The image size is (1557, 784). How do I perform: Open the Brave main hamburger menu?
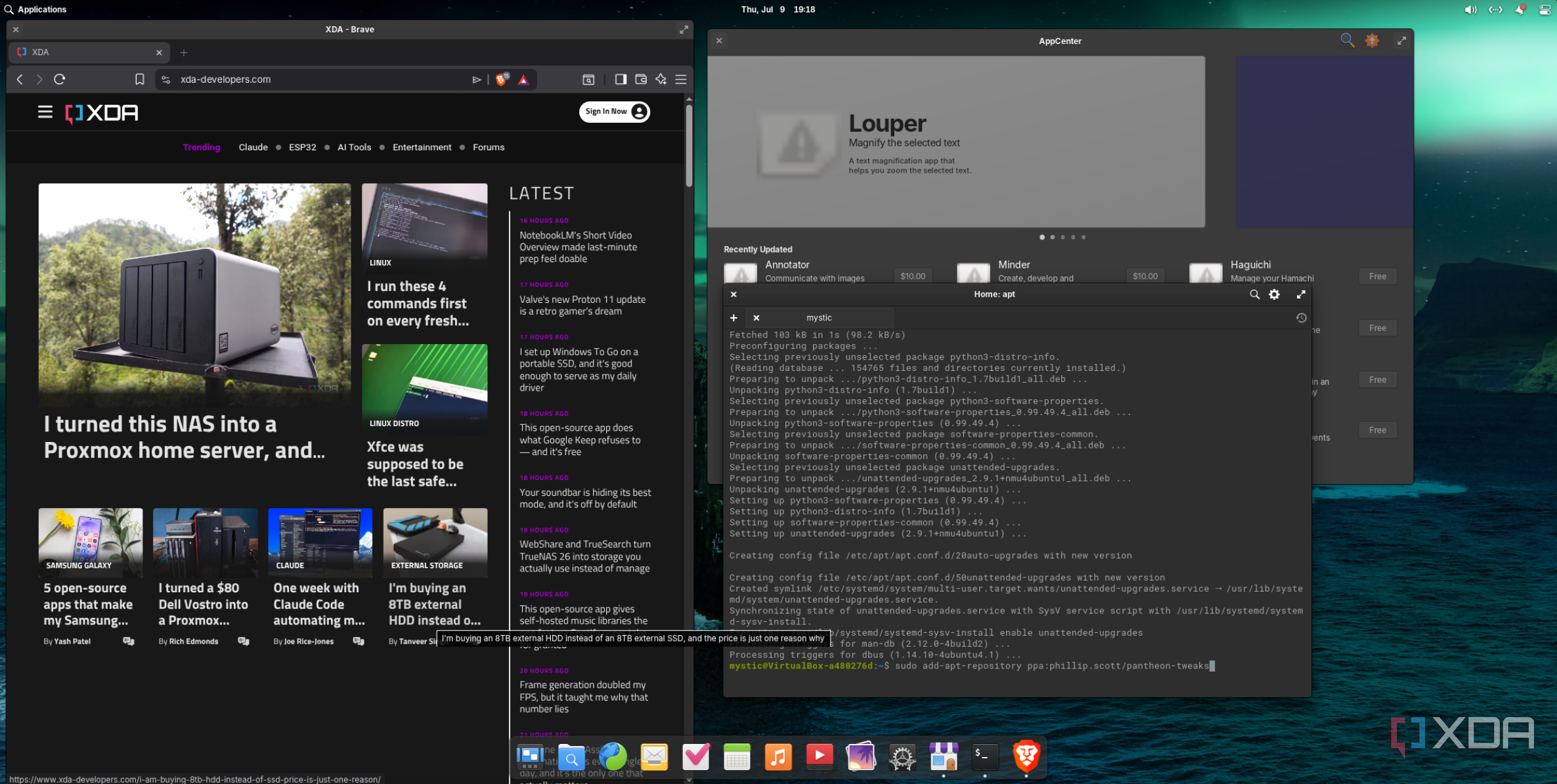tap(681, 79)
